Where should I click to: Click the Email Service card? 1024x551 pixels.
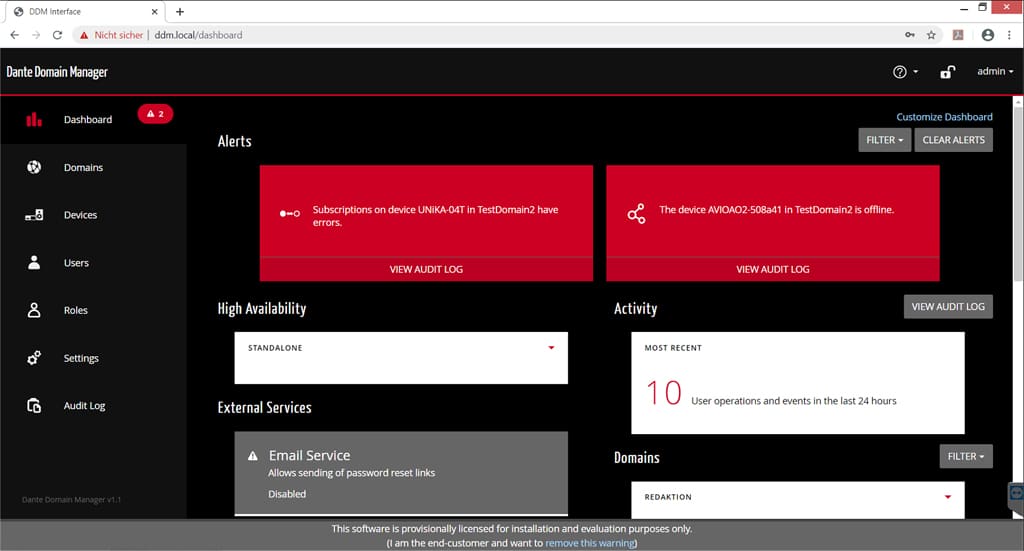pyautogui.click(x=401, y=473)
